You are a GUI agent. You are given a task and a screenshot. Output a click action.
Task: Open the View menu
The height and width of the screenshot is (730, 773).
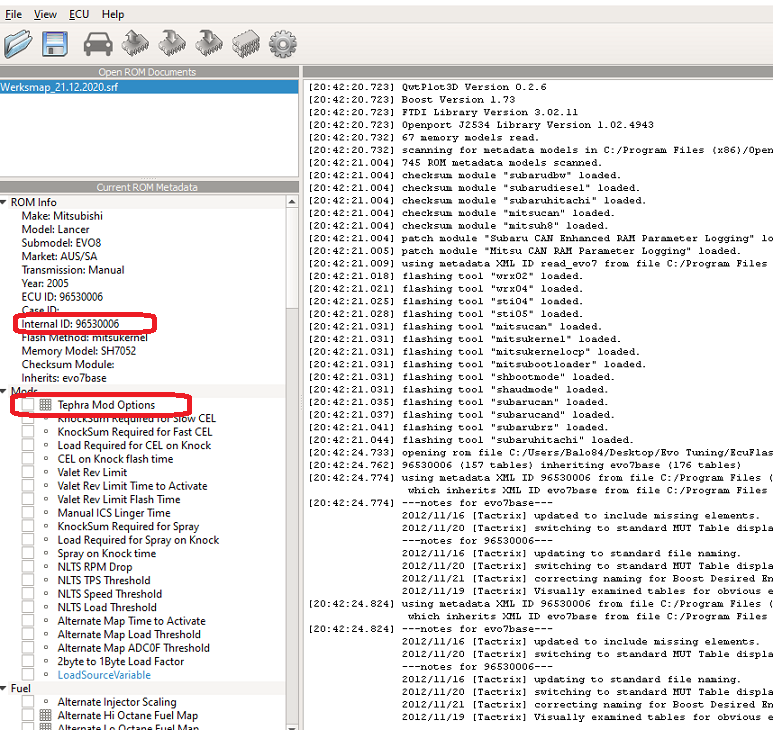click(45, 14)
